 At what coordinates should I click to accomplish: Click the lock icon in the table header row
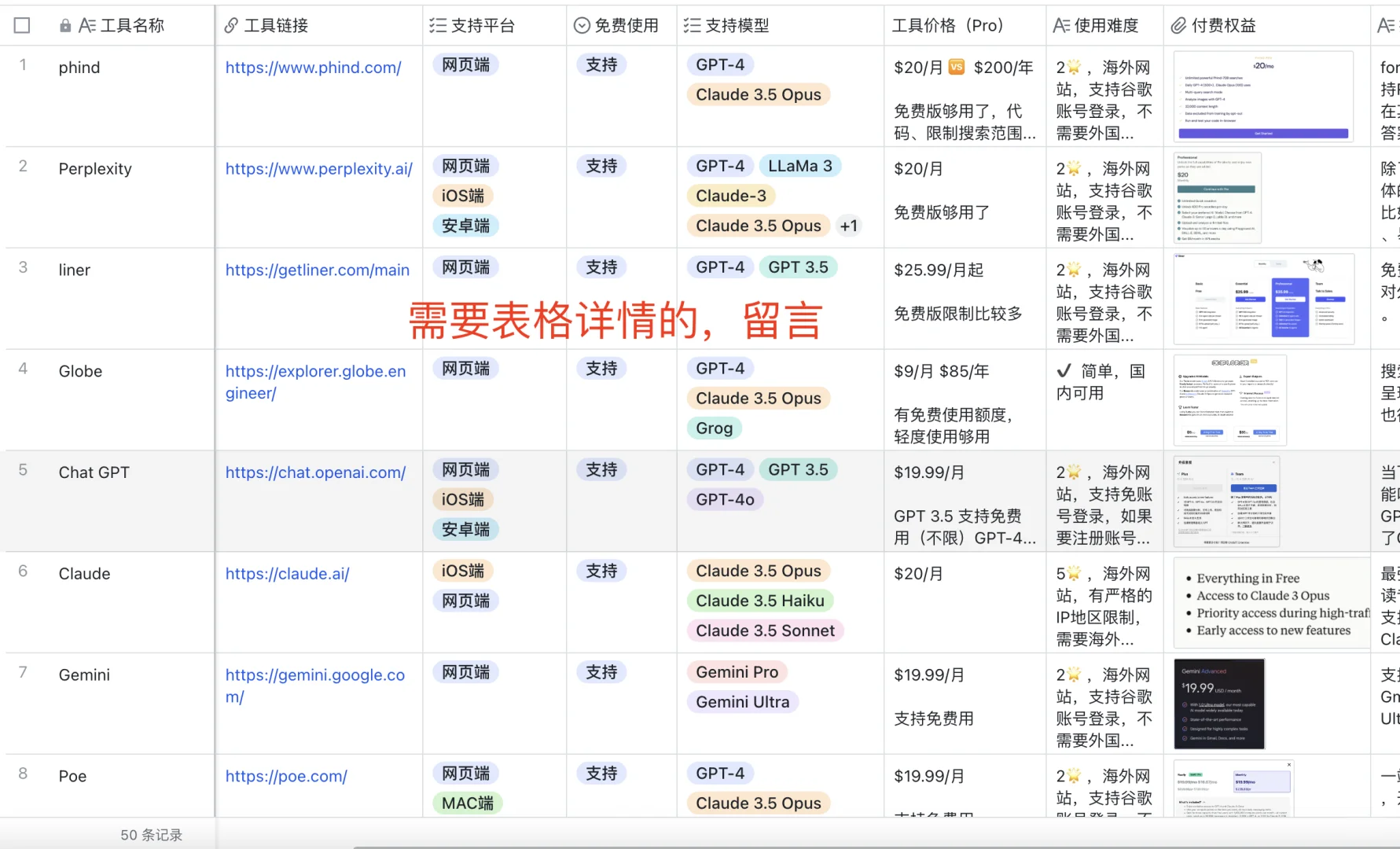[64, 25]
